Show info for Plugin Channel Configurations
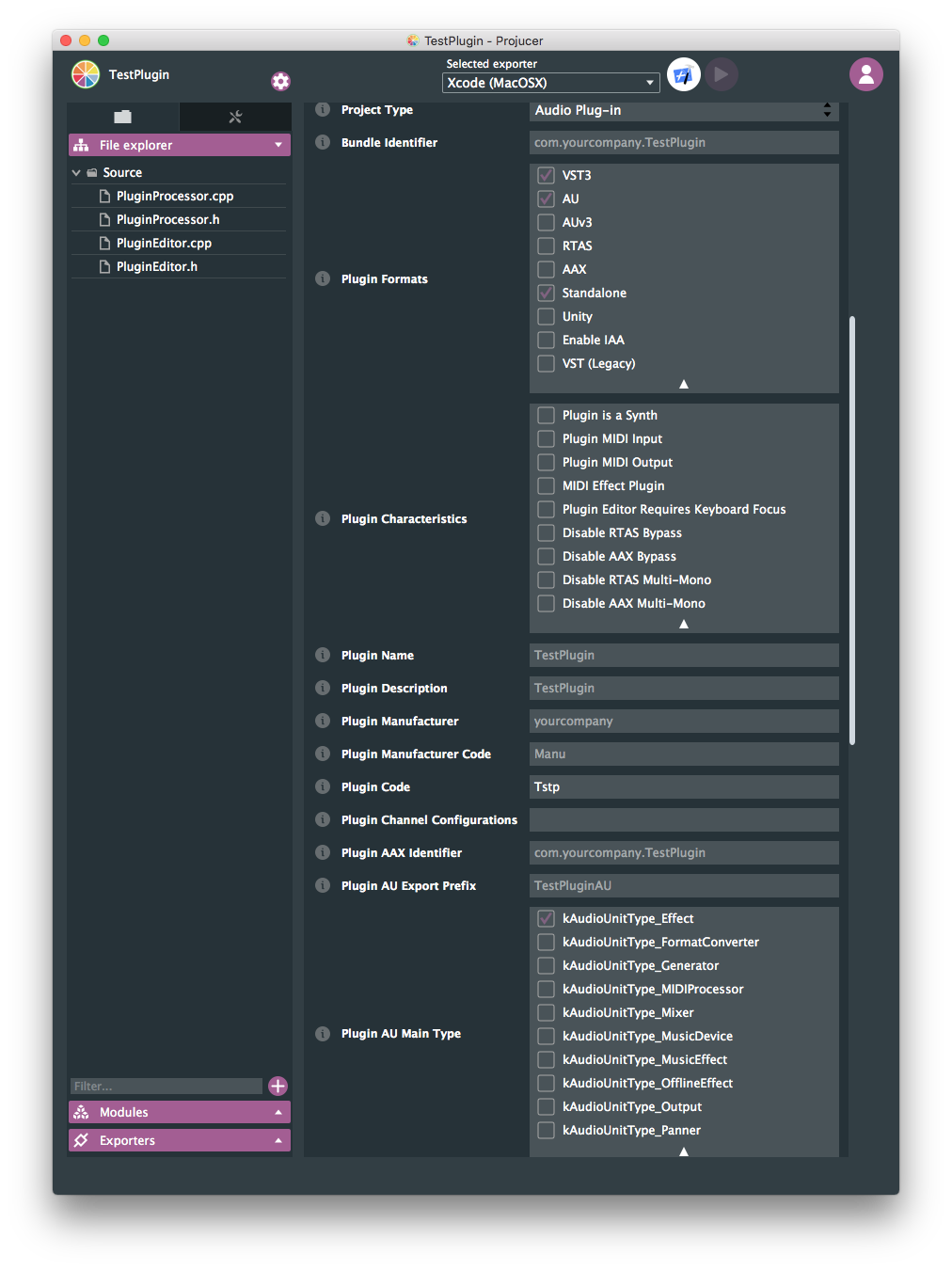The image size is (952, 1270). click(x=323, y=819)
